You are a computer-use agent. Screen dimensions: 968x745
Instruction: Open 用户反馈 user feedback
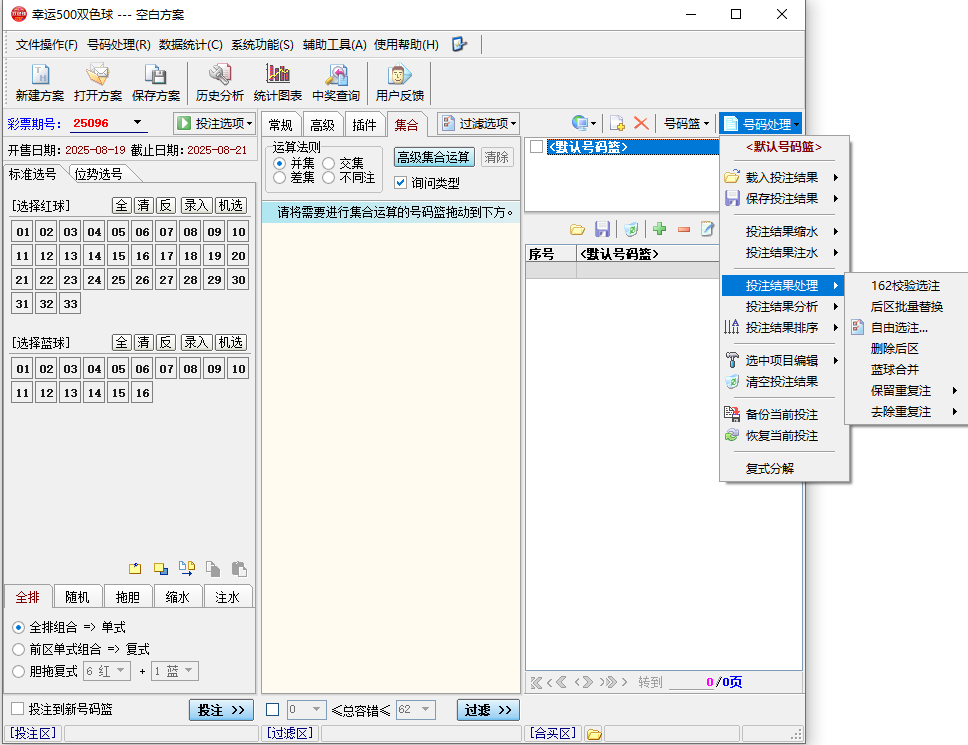click(399, 83)
